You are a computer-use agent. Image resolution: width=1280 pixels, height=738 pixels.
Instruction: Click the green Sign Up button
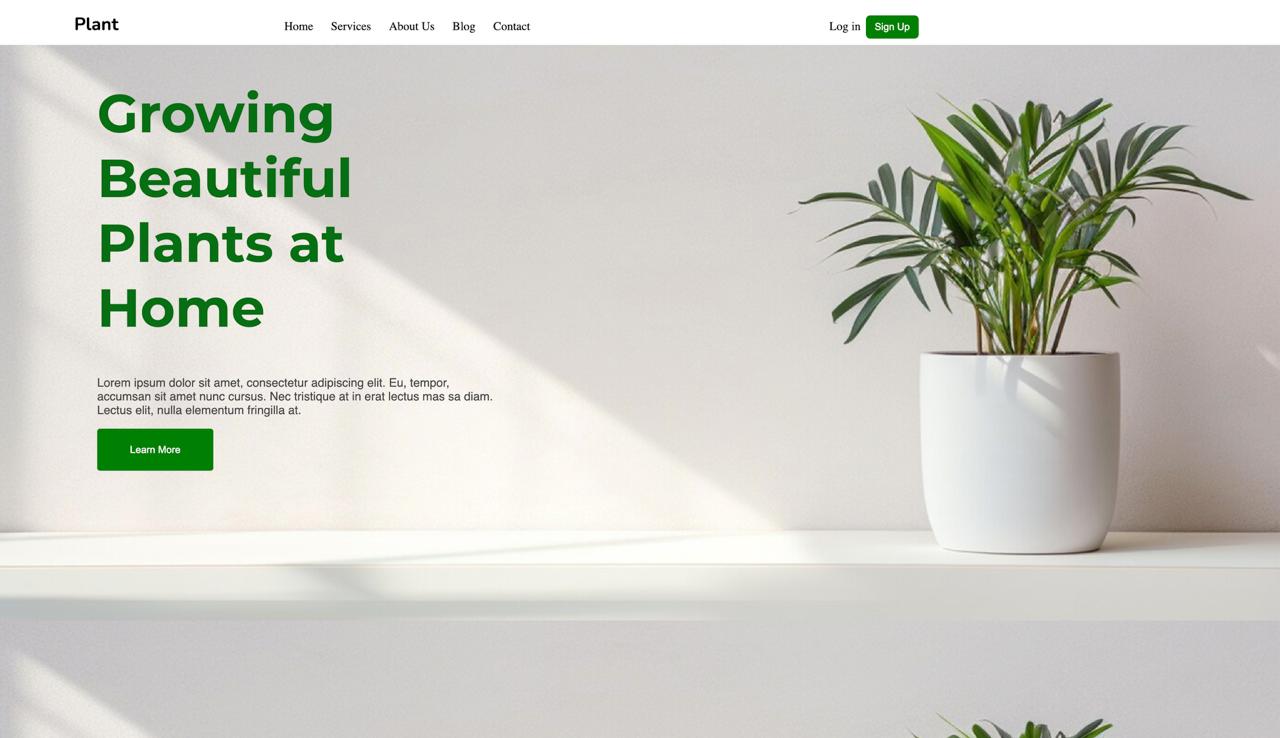click(892, 27)
